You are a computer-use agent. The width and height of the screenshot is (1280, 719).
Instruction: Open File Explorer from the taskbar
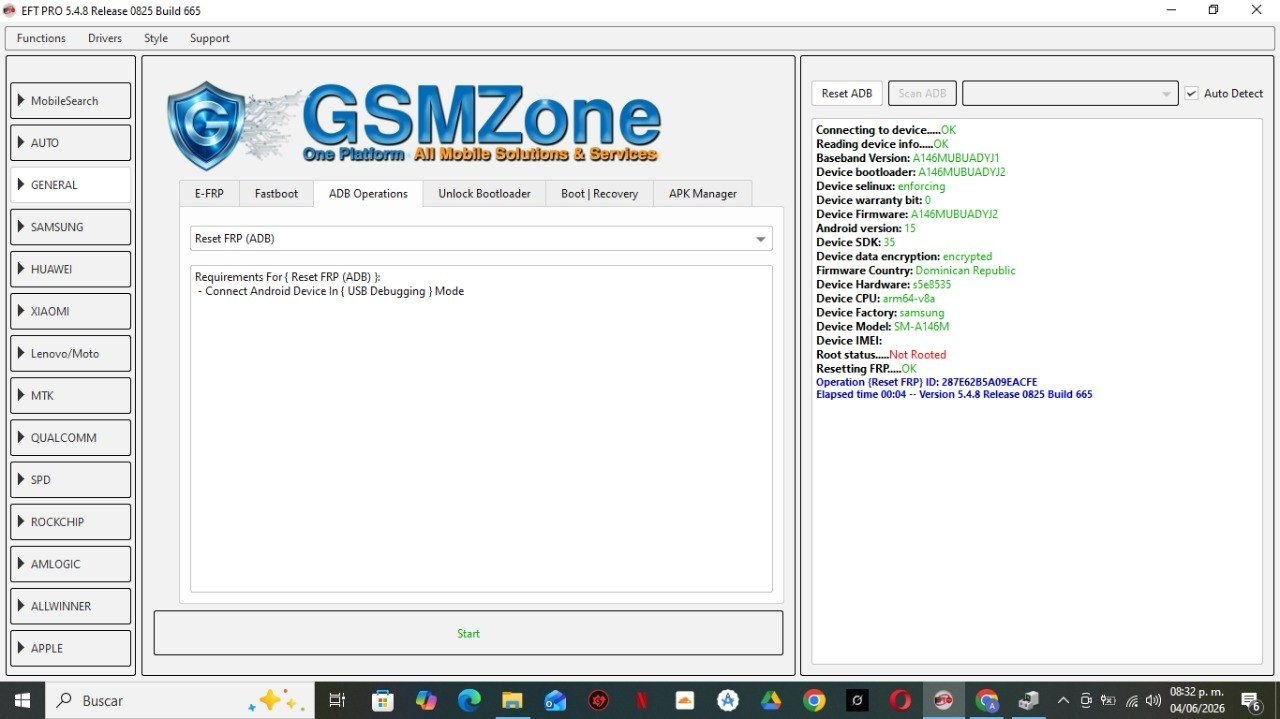click(x=513, y=700)
